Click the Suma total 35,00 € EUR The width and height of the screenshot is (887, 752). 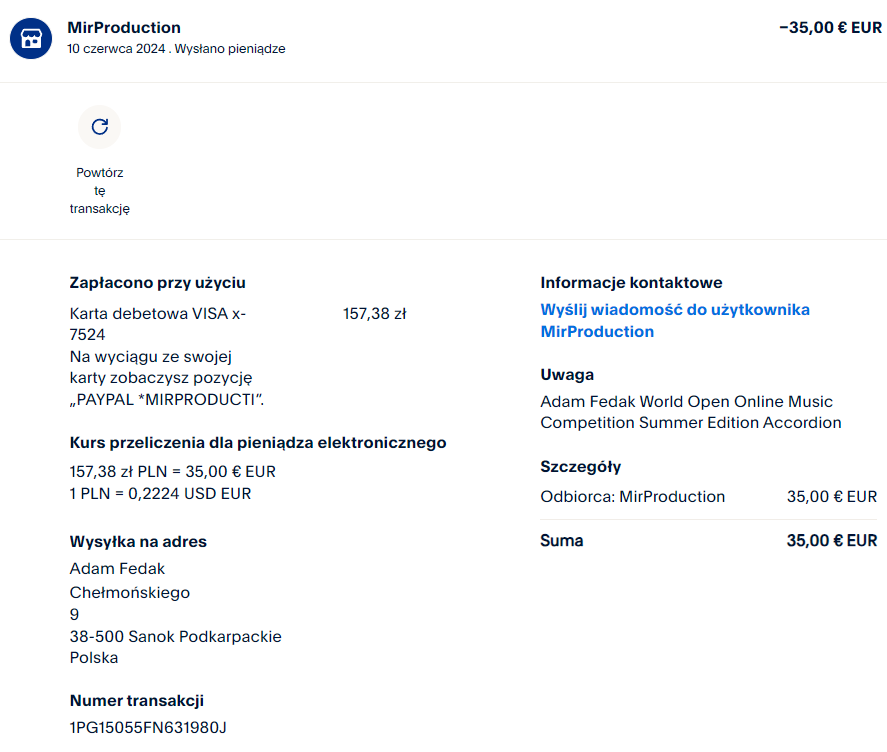(x=831, y=541)
